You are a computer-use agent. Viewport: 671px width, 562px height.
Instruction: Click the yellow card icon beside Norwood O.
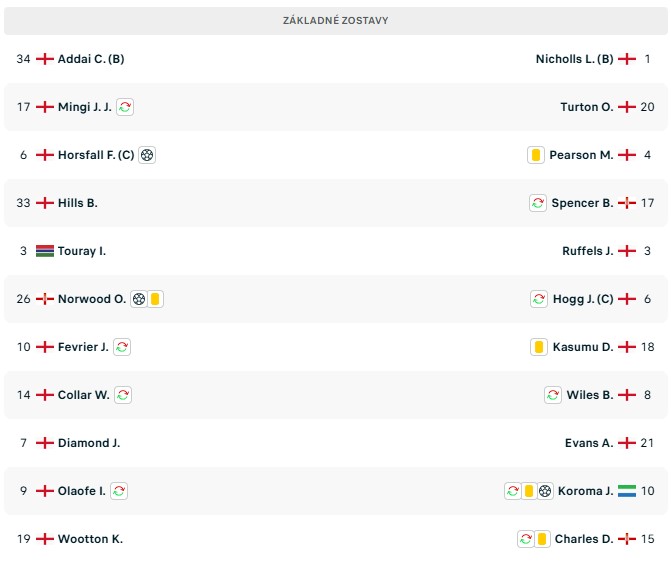point(155,299)
